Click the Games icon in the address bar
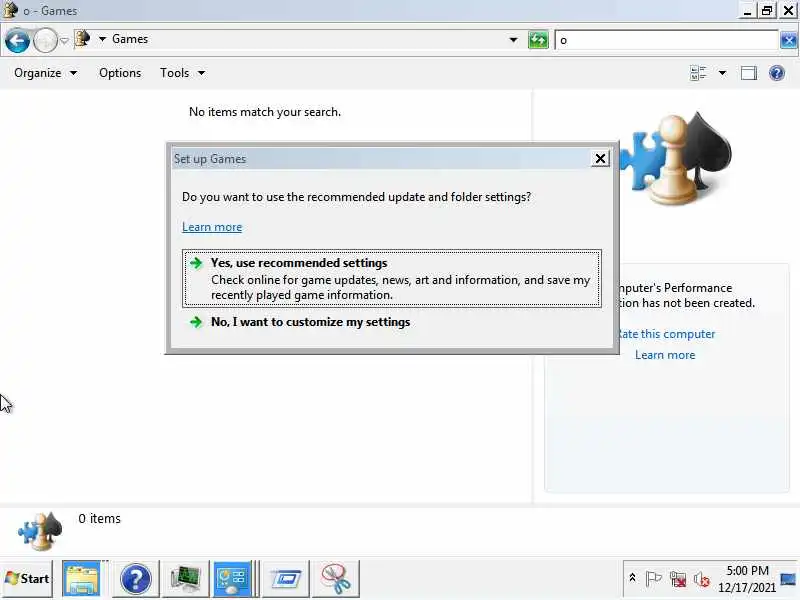This screenshot has width=800, height=600. click(82, 39)
